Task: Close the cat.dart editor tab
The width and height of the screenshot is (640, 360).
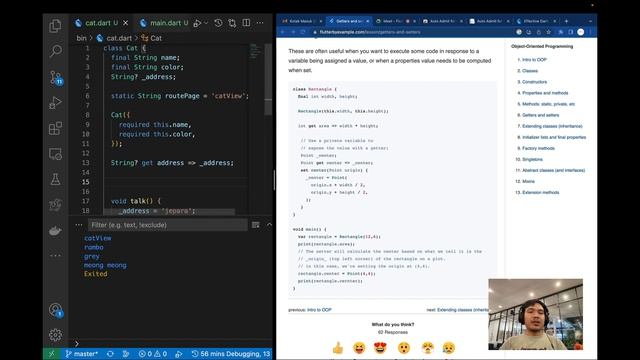Action: [x=126, y=23]
